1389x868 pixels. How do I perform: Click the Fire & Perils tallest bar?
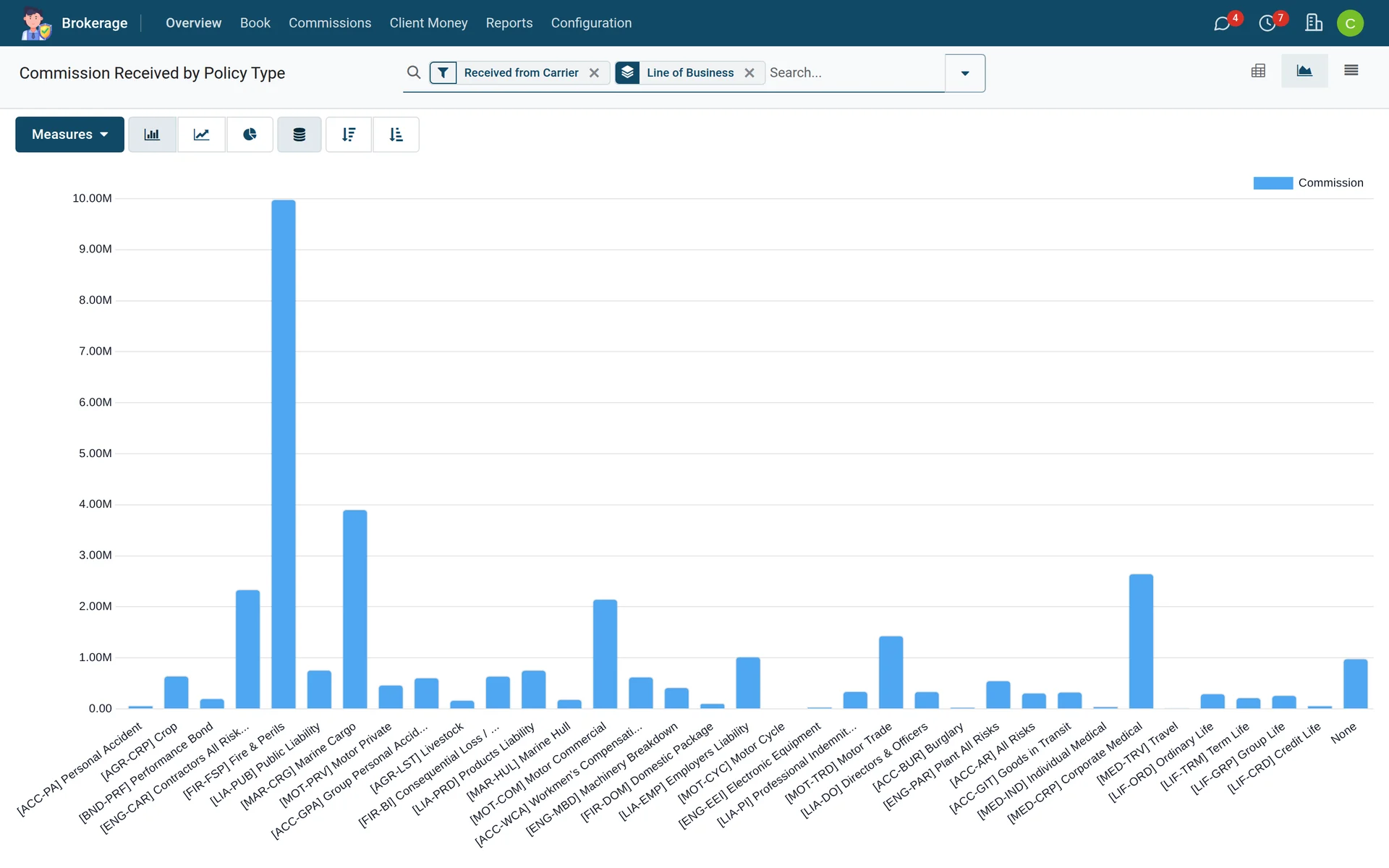284,454
